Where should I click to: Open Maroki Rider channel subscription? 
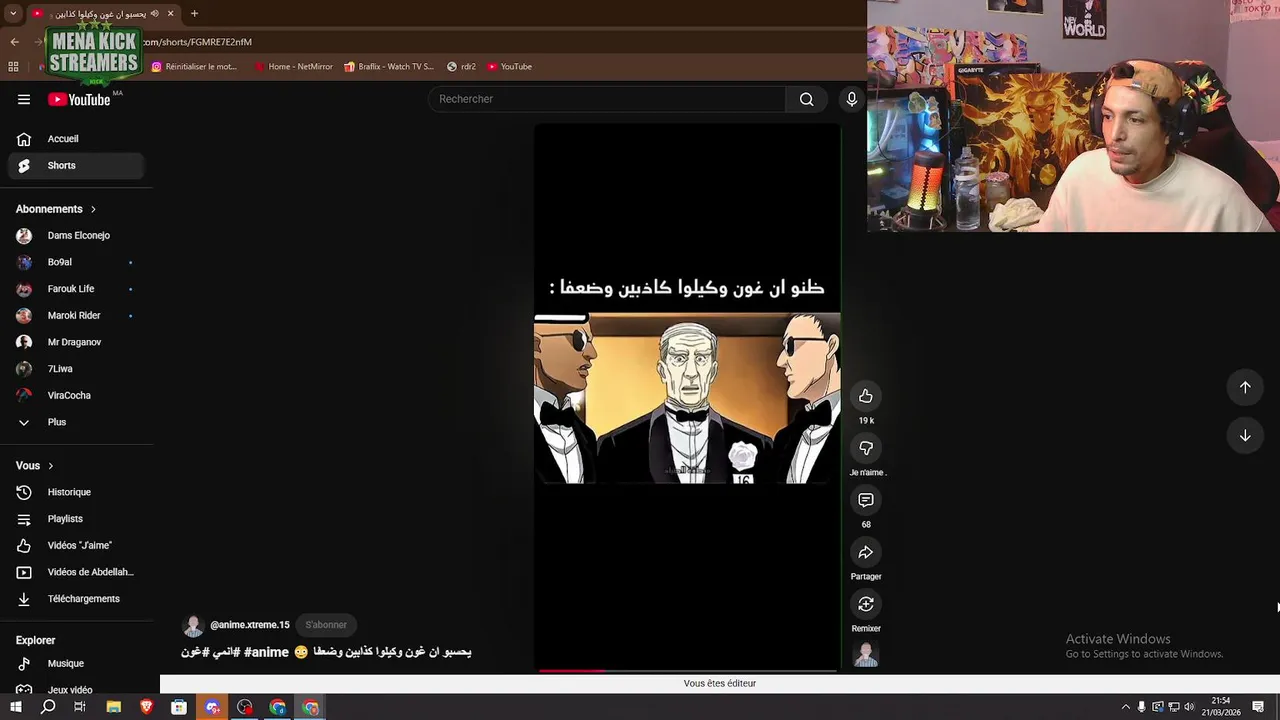click(x=76, y=315)
